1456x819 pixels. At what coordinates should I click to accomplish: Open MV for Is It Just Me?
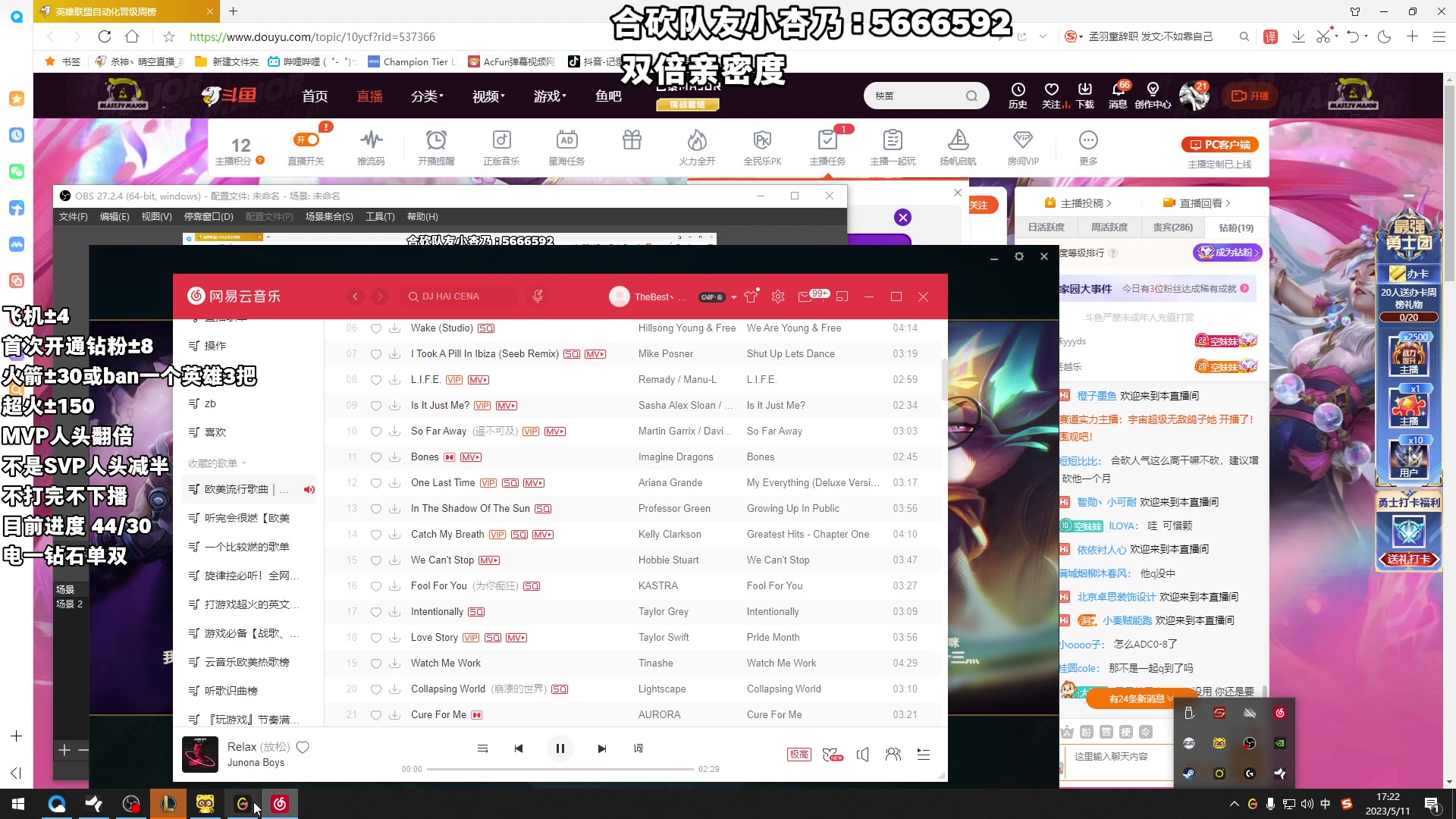pos(507,406)
